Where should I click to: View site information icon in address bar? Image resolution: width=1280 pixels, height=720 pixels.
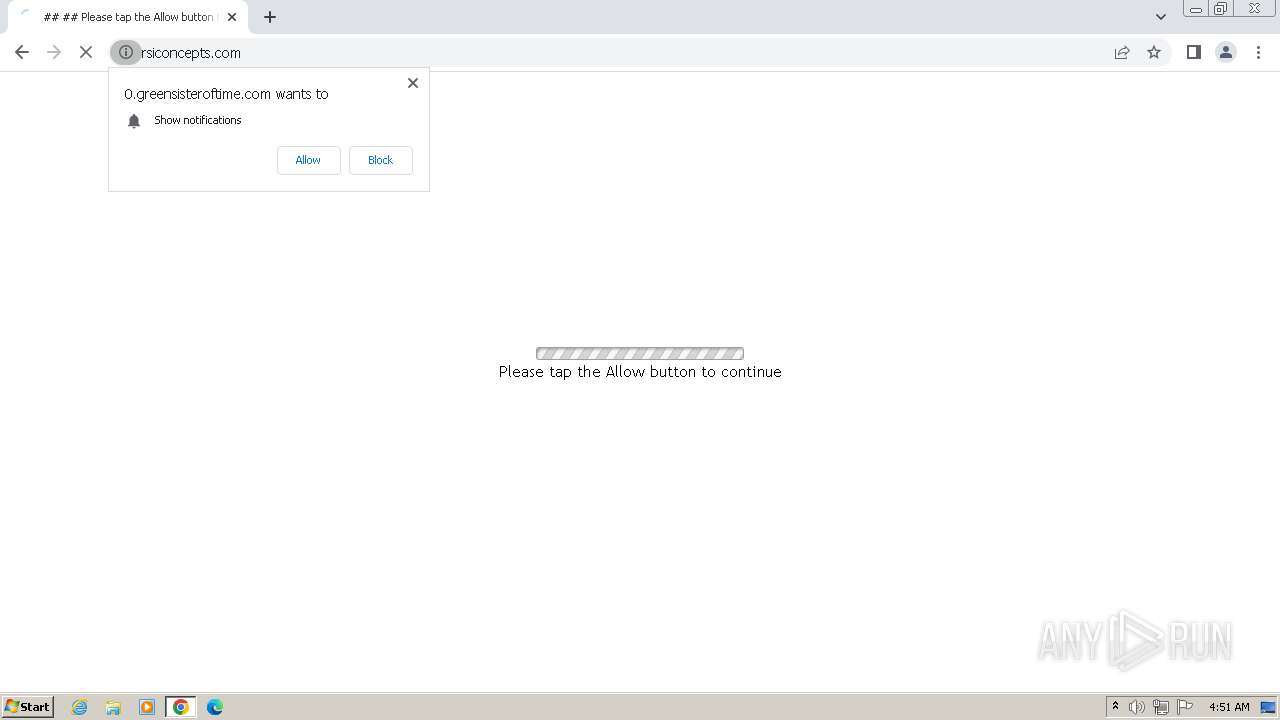tap(126, 53)
